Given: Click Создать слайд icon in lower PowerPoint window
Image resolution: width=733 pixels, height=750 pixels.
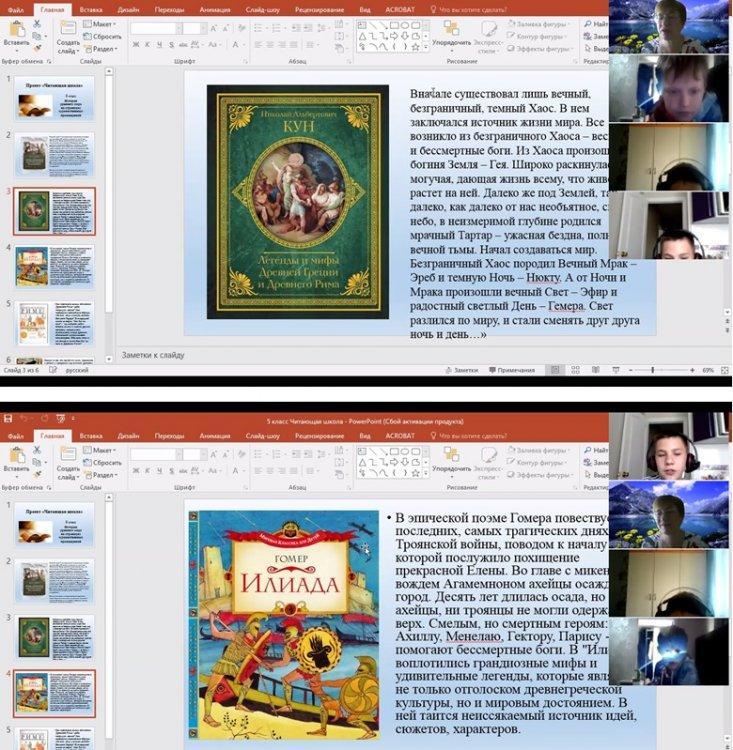Looking at the screenshot, I should point(67,454).
